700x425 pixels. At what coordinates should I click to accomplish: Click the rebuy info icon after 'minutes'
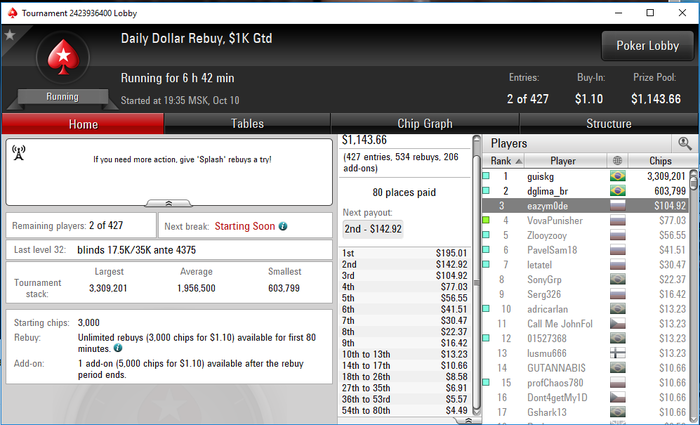point(118,348)
